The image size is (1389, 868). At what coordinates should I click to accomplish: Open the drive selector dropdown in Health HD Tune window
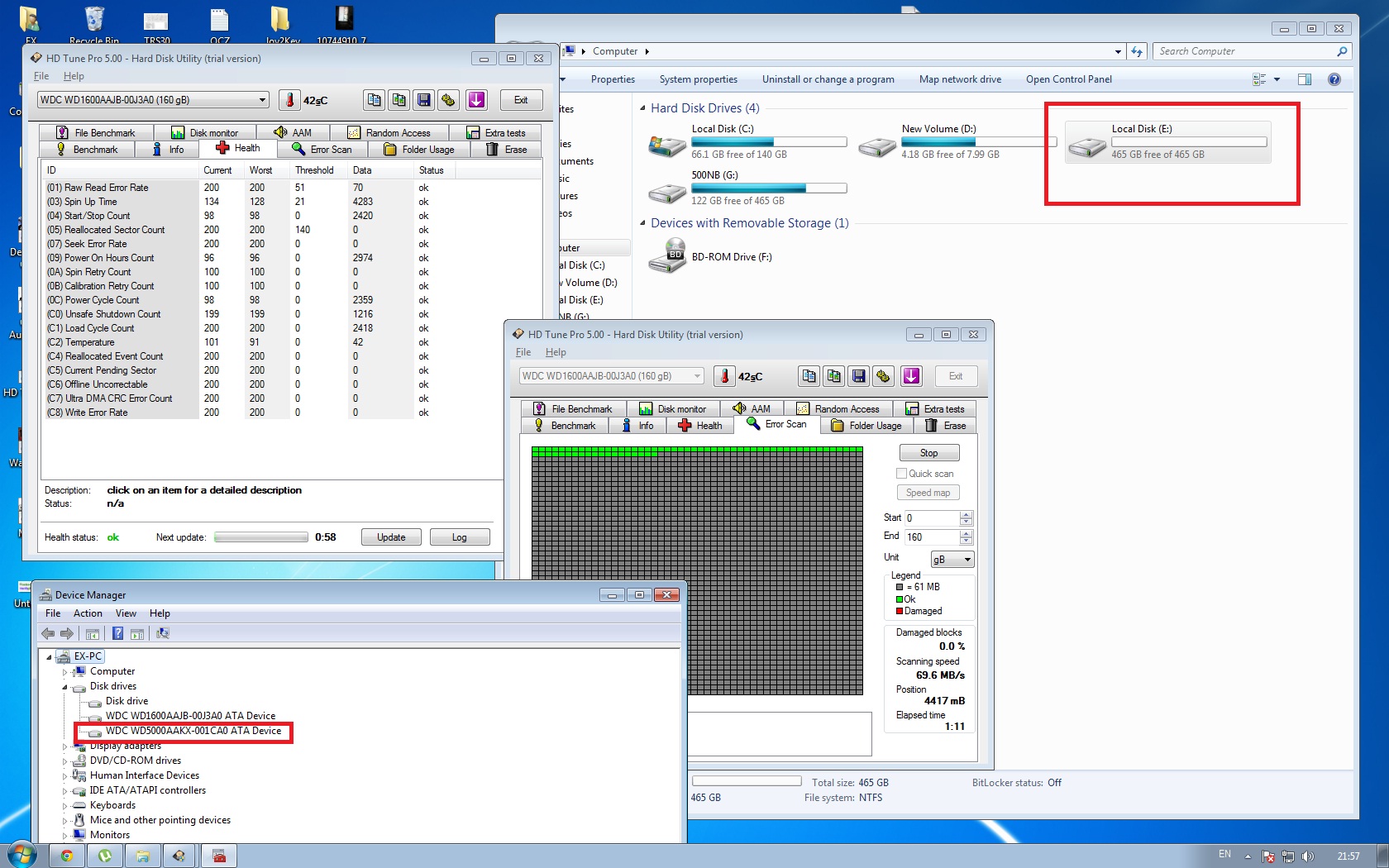click(263, 100)
